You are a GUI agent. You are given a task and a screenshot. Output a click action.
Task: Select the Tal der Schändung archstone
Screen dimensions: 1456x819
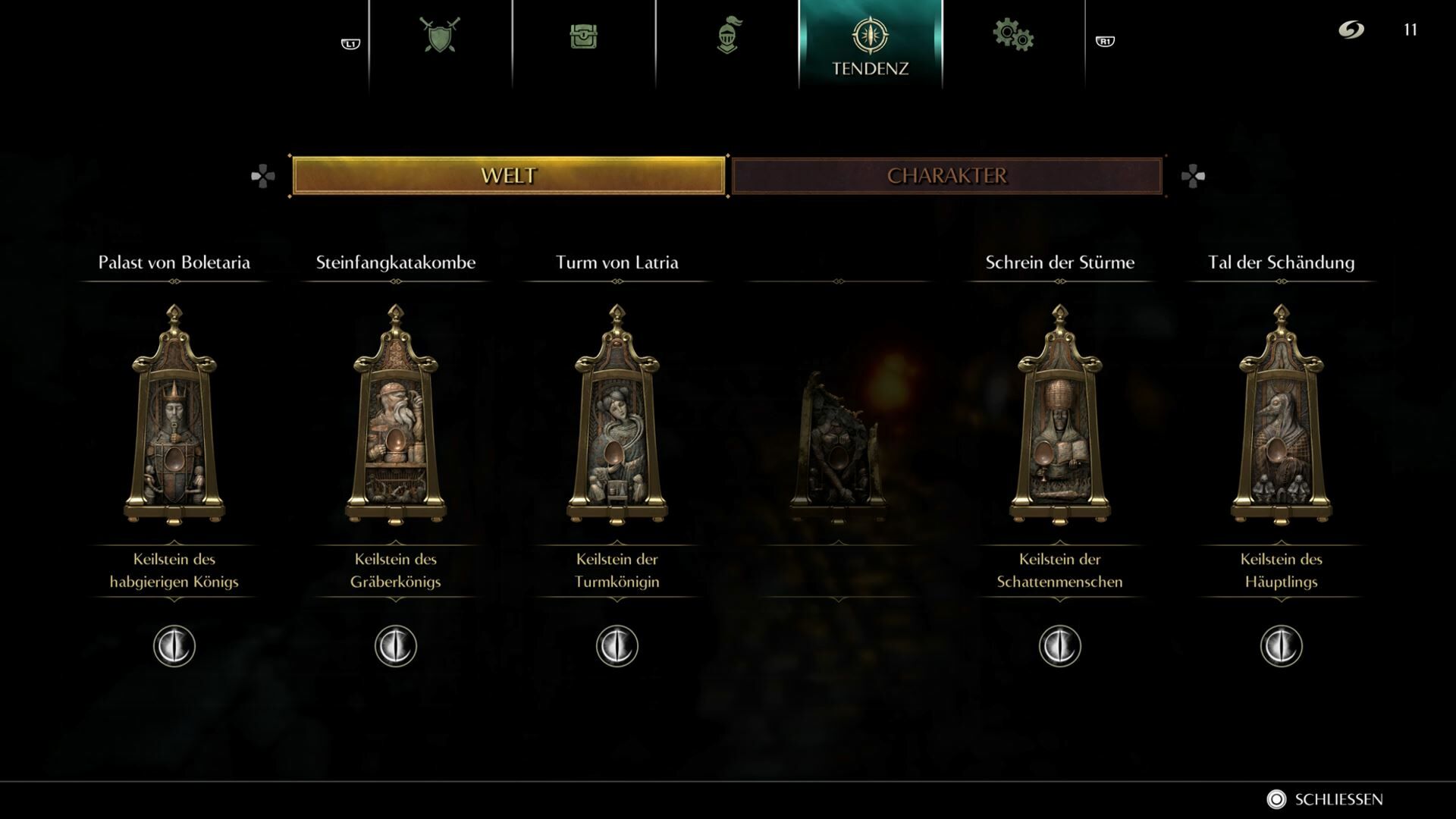[1282, 415]
